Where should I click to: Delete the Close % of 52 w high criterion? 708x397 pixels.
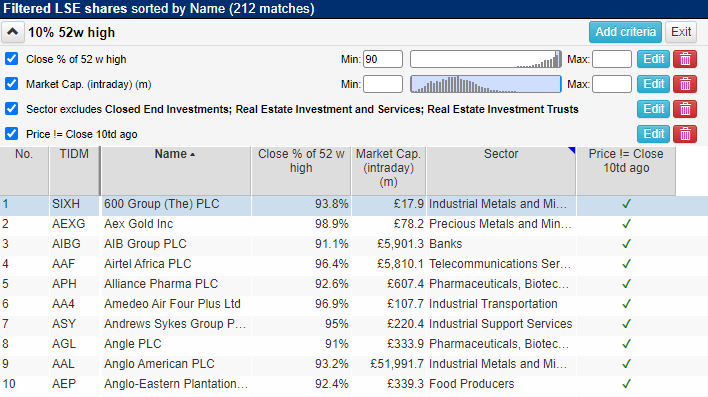click(685, 59)
